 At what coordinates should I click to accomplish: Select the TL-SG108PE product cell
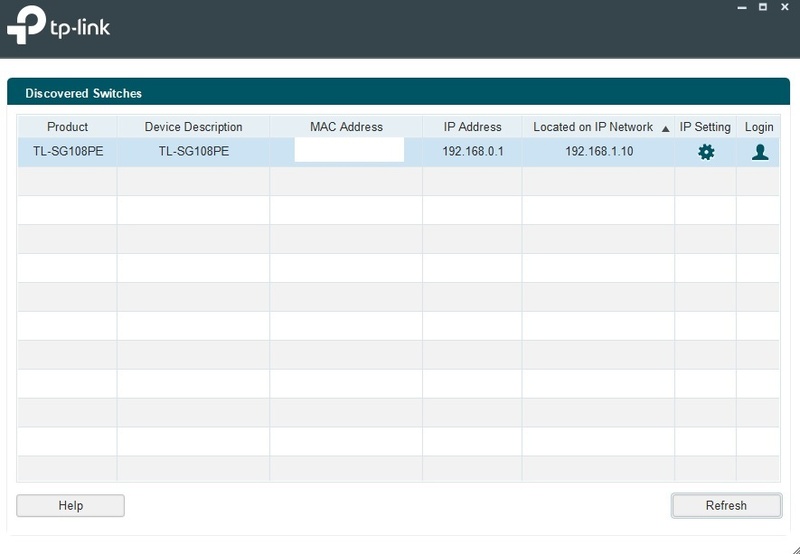tap(68, 152)
